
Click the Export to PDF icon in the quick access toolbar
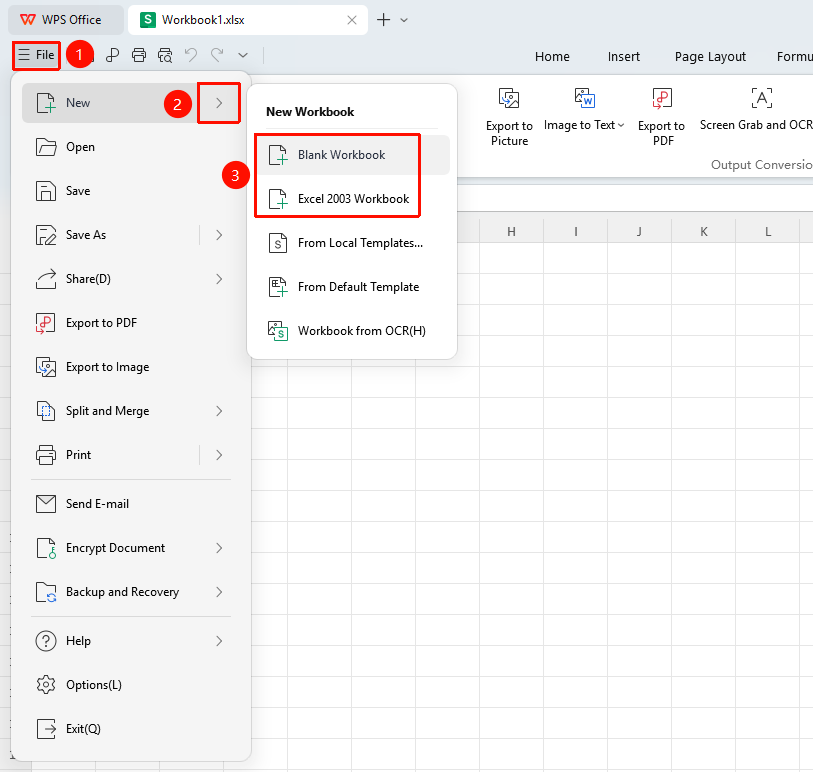point(113,55)
